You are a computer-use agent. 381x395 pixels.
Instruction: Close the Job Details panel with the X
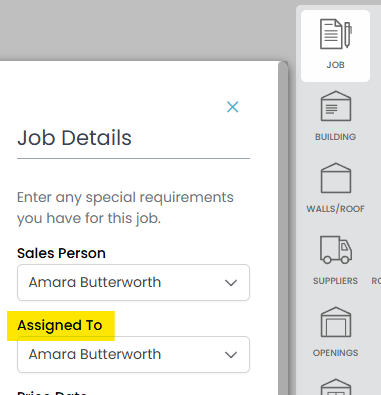click(232, 107)
